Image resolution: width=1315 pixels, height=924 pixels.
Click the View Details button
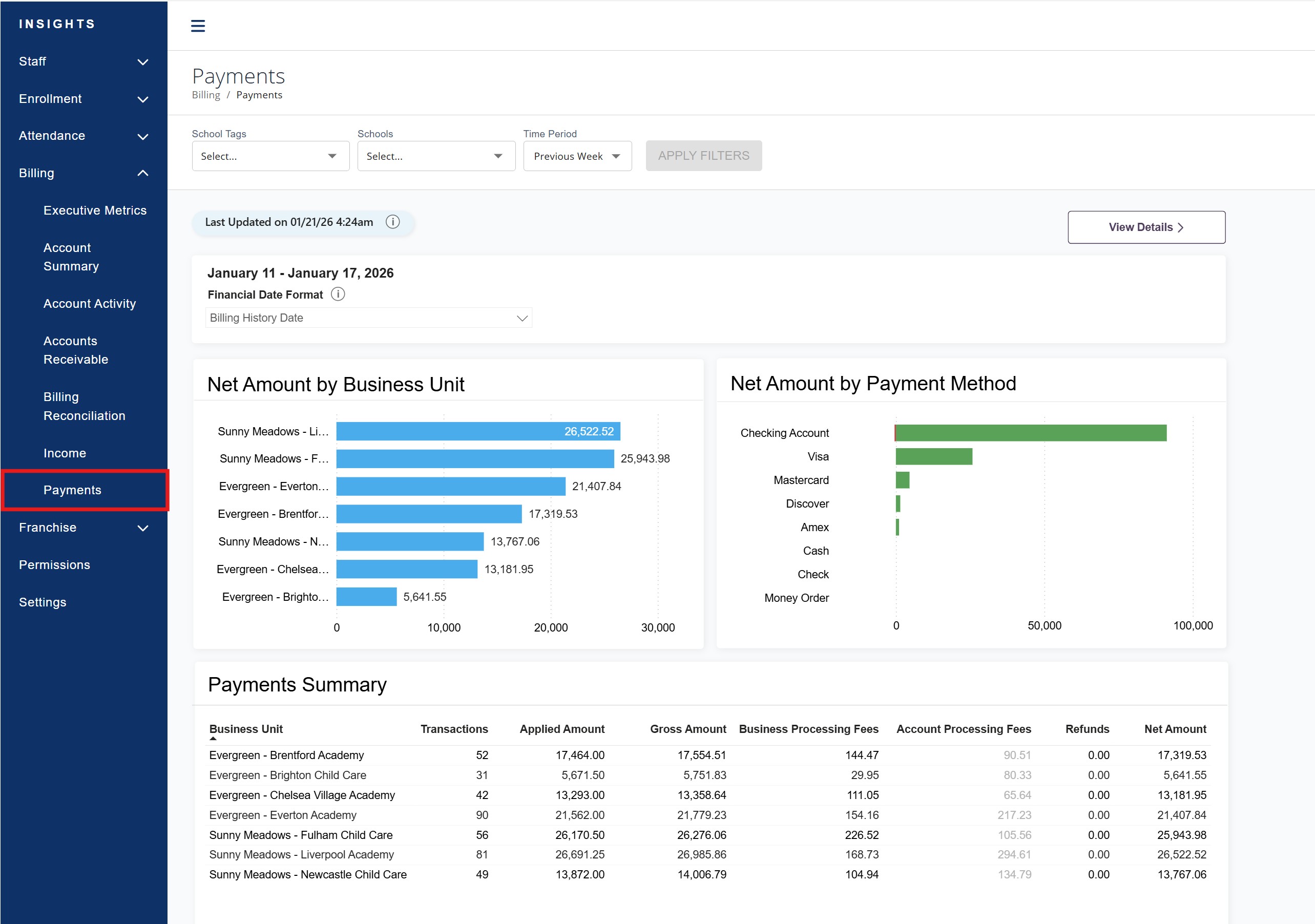1146,227
